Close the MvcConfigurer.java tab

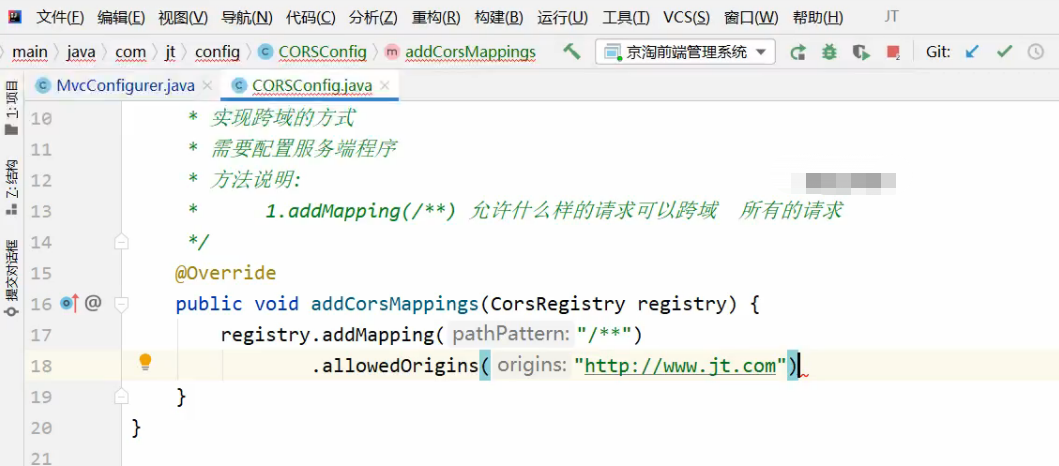(x=207, y=86)
